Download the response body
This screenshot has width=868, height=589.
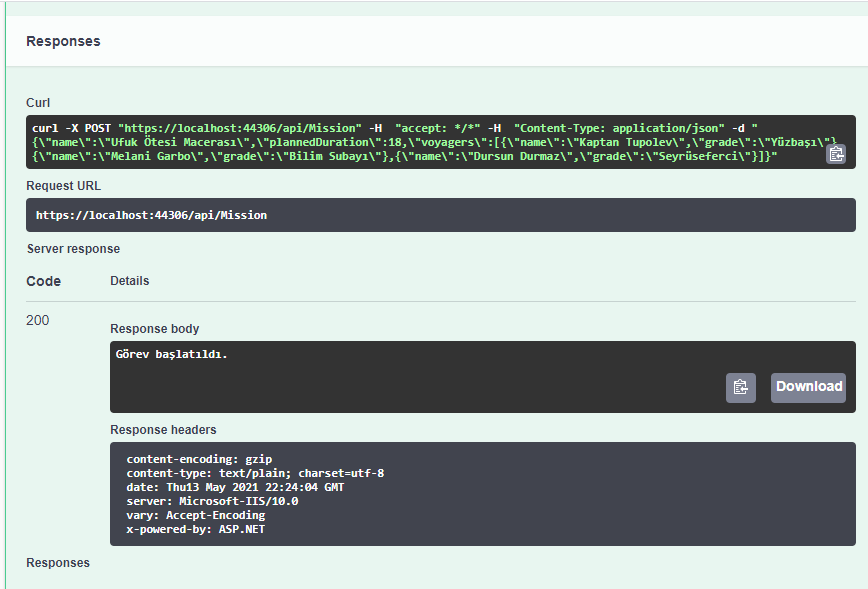point(808,387)
